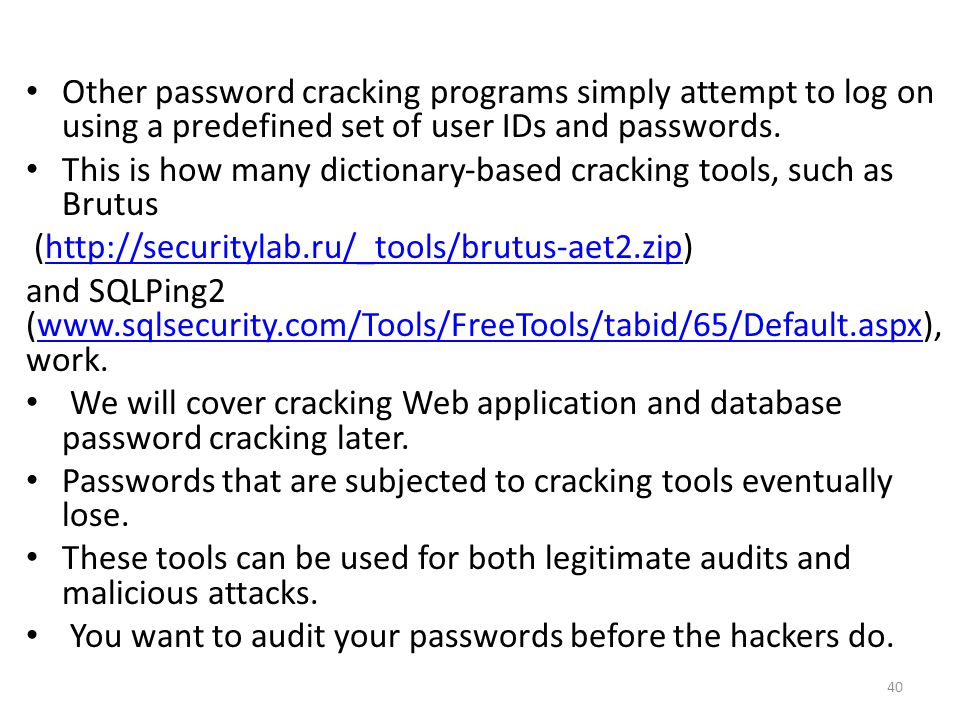The height and width of the screenshot is (720, 960).
Task: Click the text 'and SQLPing2'
Action: (x=126, y=291)
